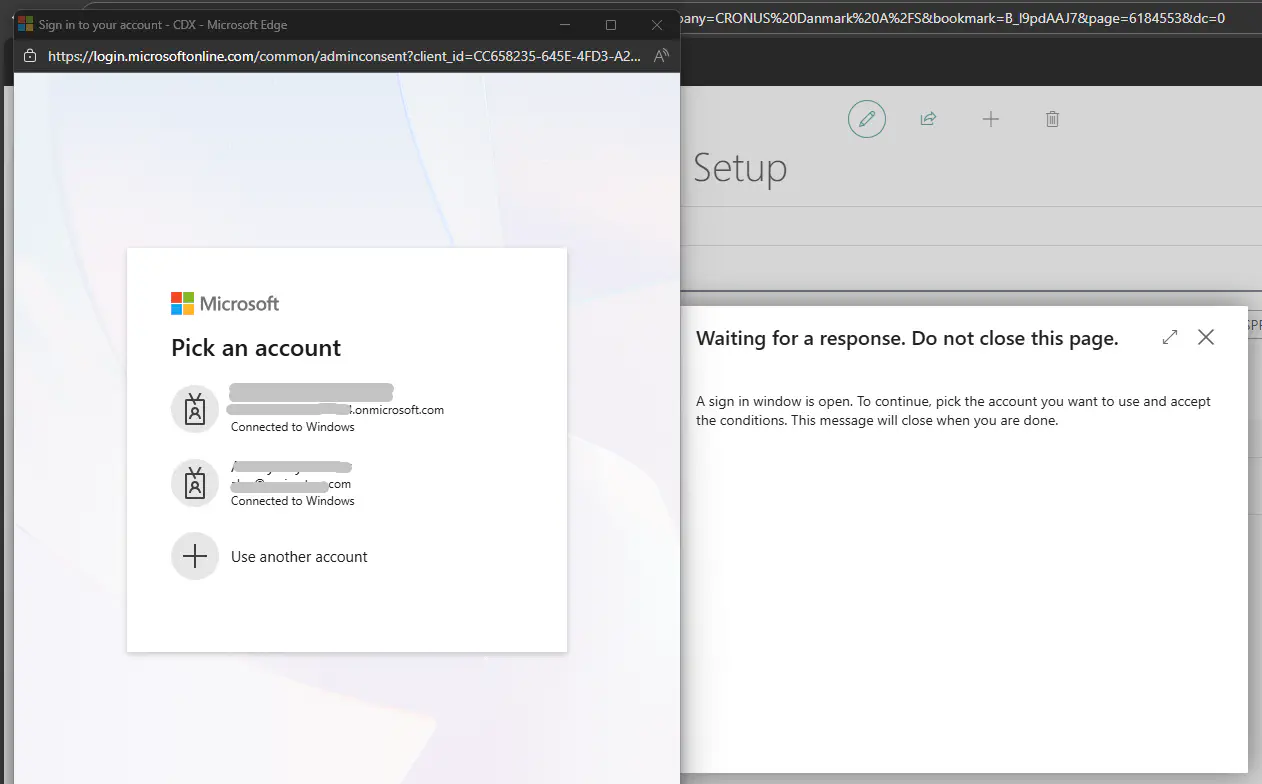The image size is (1262, 784).
Task: Click the badge avatar of onmicrosoft.com account
Action: coord(195,409)
